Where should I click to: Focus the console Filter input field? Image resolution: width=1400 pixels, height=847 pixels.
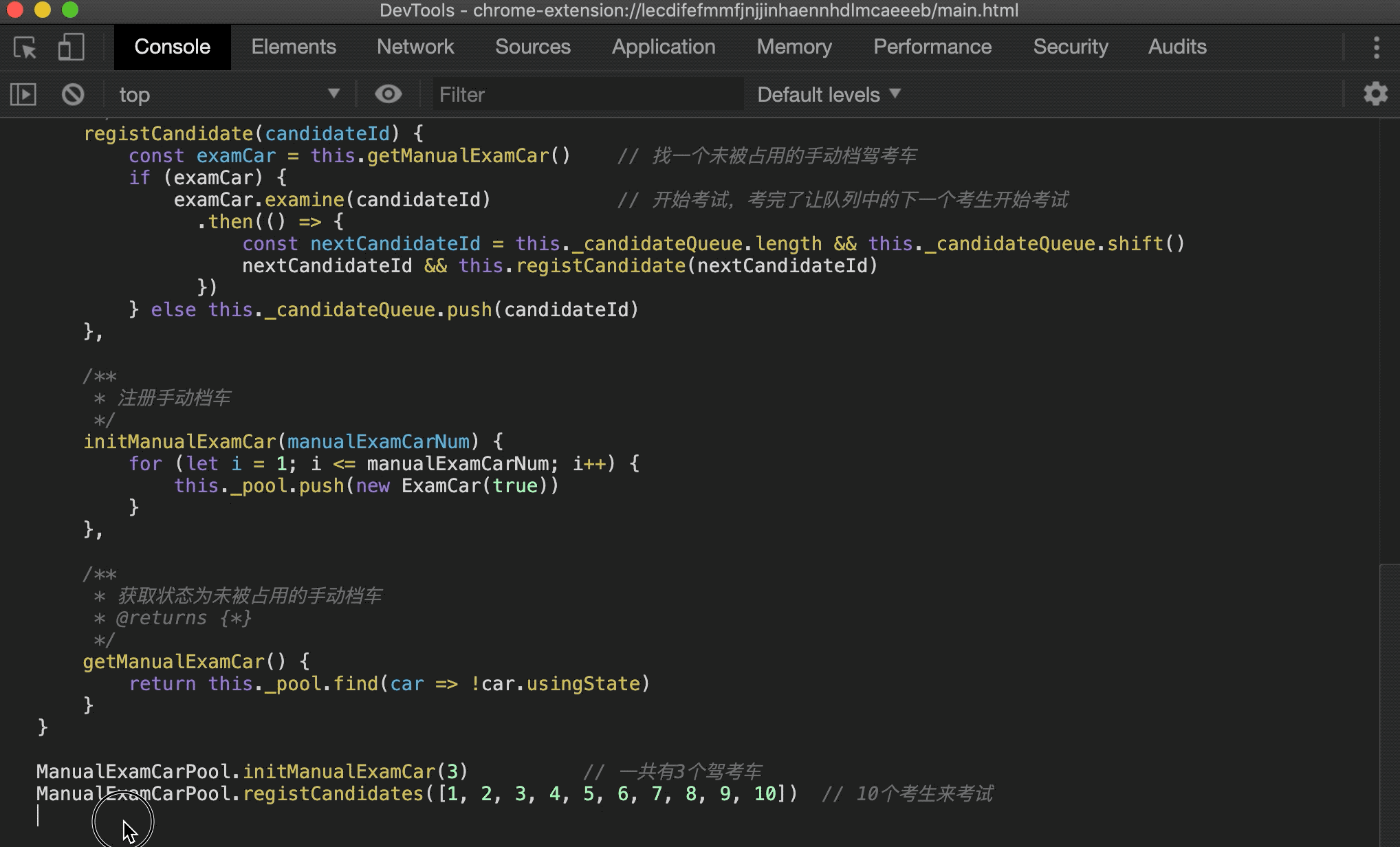point(588,94)
